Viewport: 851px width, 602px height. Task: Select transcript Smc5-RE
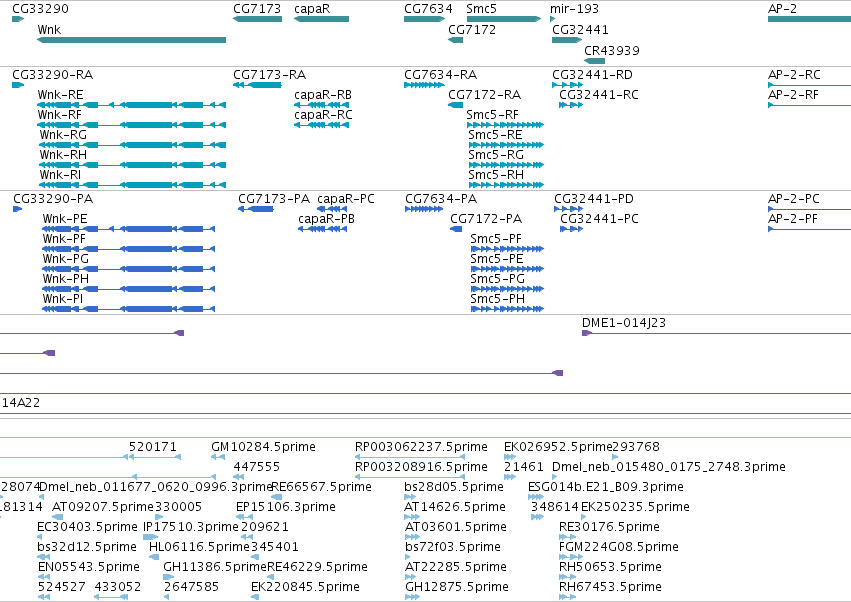[x=506, y=145]
